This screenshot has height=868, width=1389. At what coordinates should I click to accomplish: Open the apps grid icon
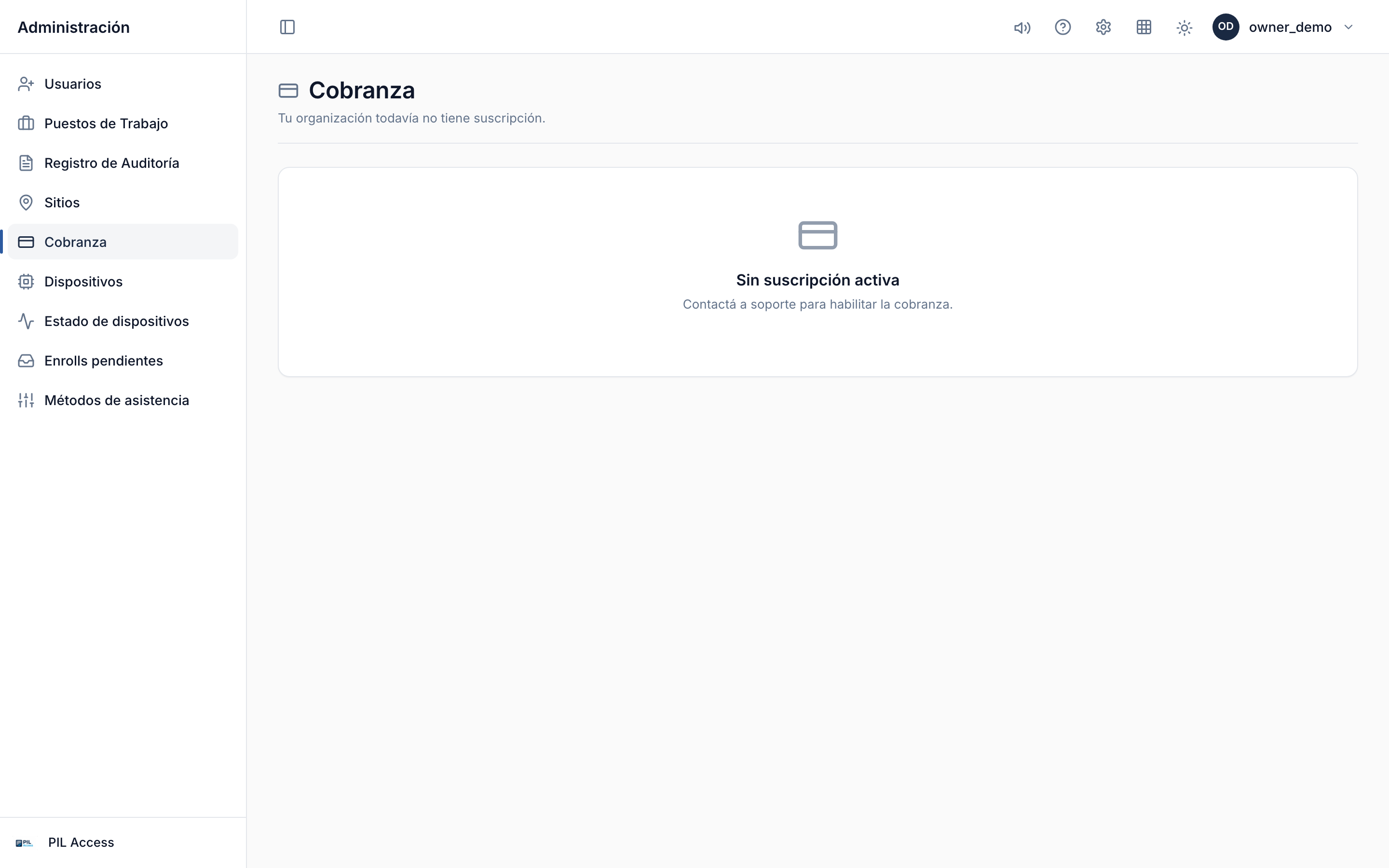1144,27
